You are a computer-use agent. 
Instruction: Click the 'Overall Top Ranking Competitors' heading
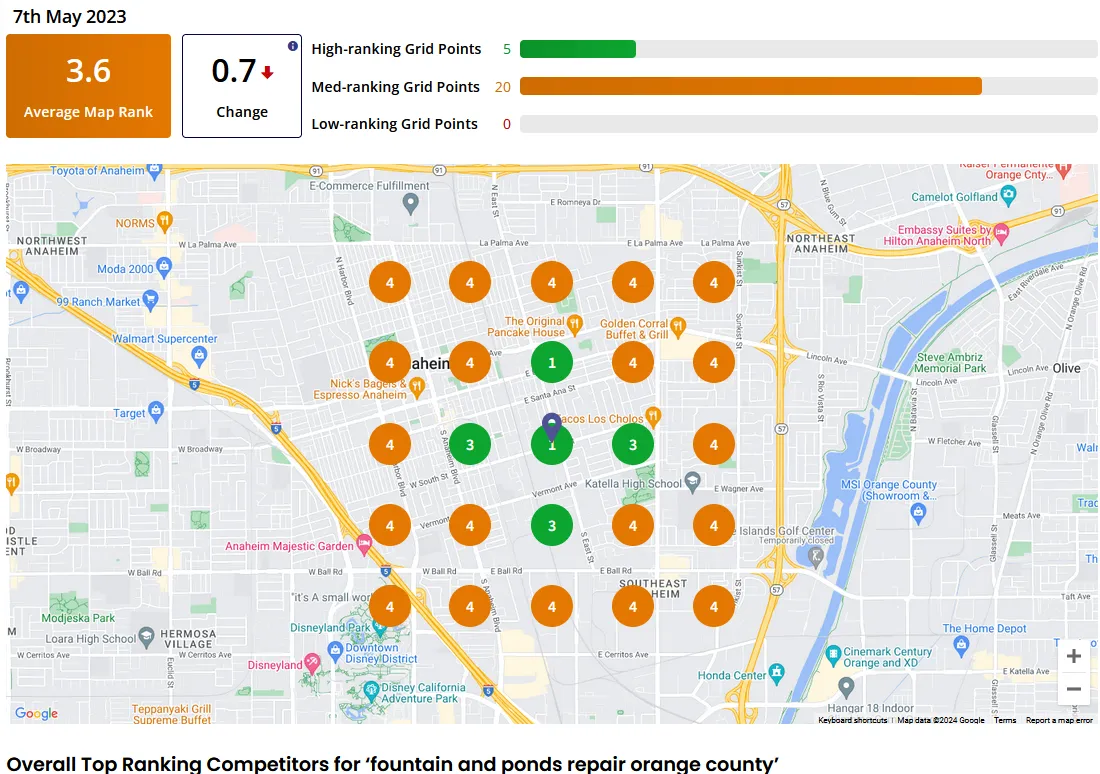(x=393, y=763)
